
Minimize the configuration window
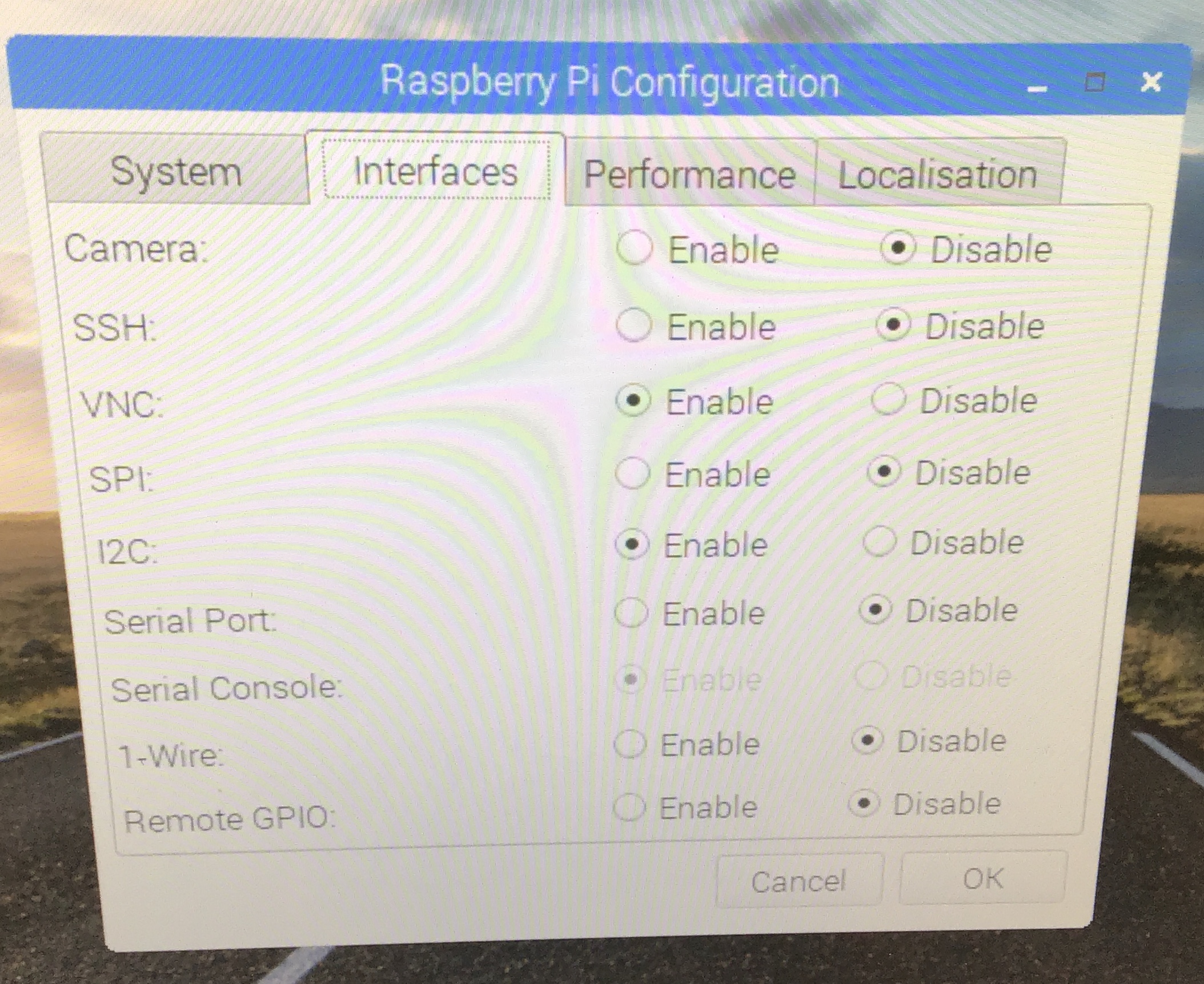tap(1037, 89)
